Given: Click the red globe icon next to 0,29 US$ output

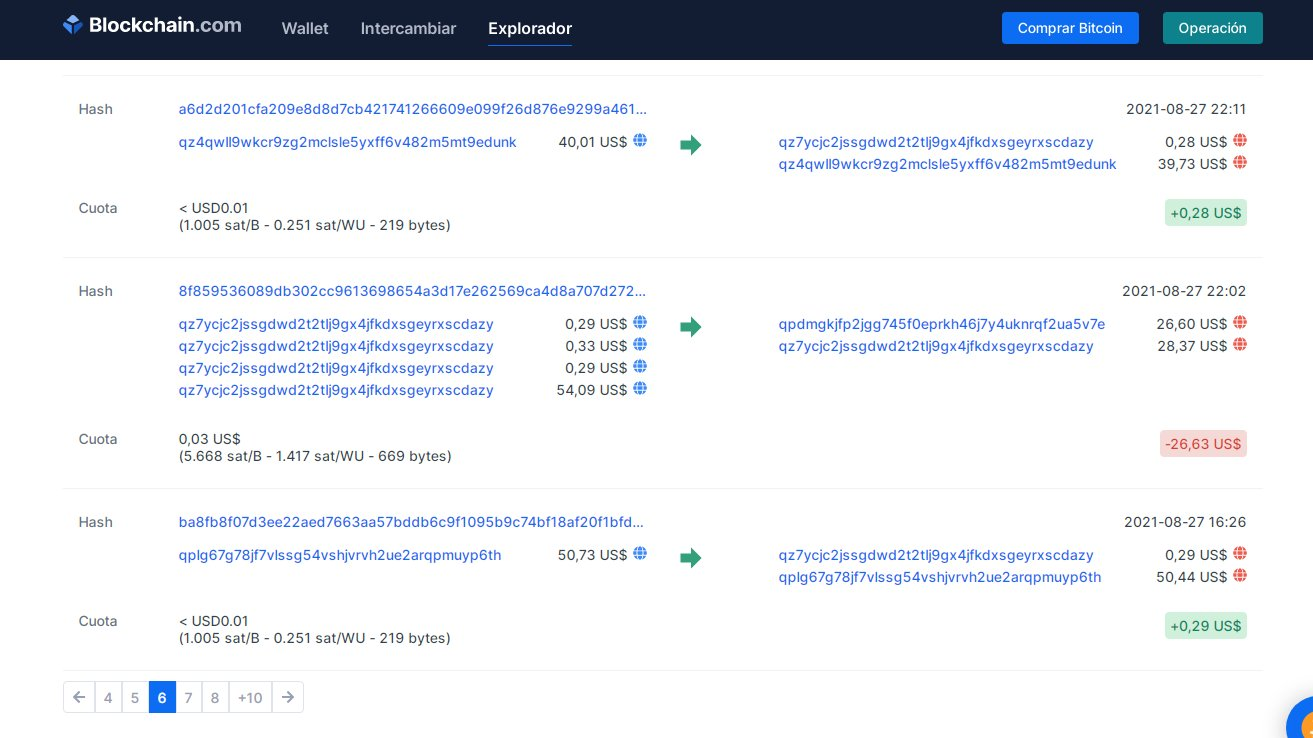Looking at the screenshot, I should [x=1240, y=554].
